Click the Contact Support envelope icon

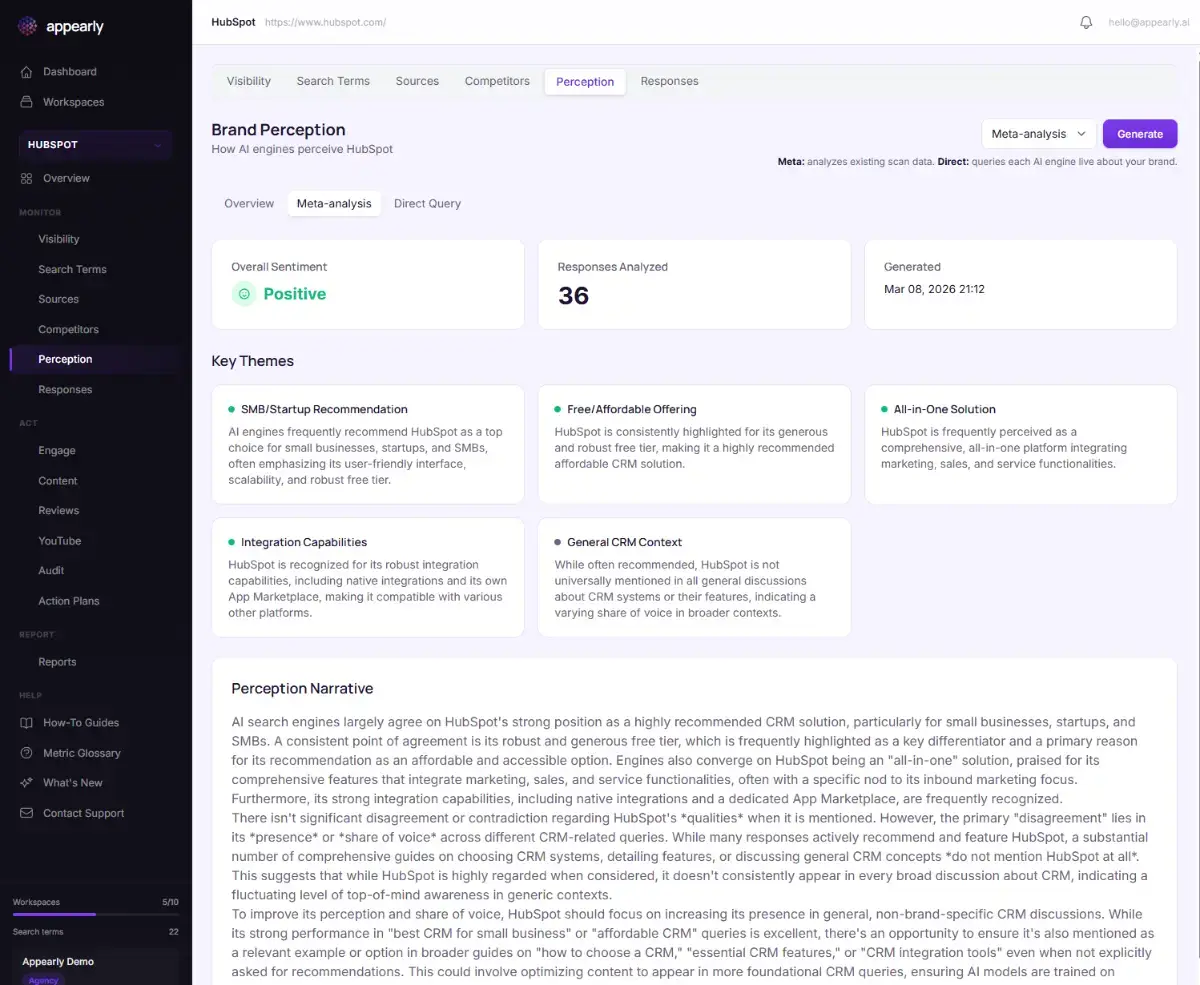pyautogui.click(x=27, y=813)
